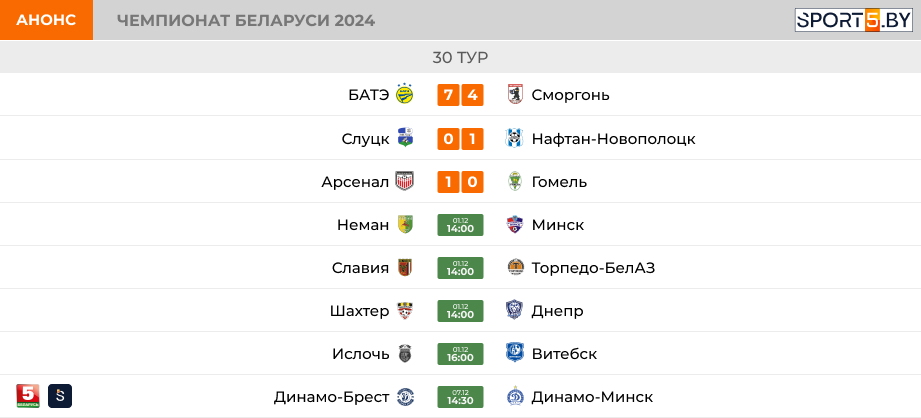Open the Славия team name
The image size is (921, 418).
(x=360, y=268)
